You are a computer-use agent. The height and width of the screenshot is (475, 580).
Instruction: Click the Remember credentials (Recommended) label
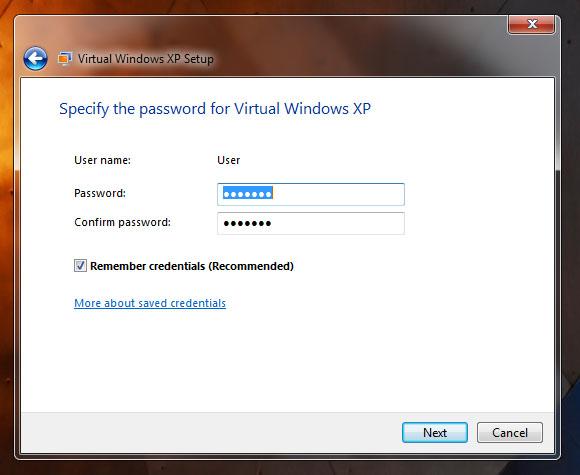click(x=192, y=266)
